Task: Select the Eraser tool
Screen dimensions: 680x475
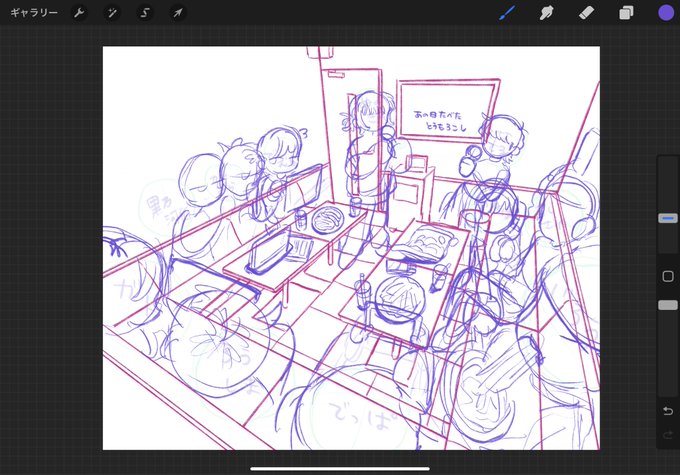Action: [x=586, y=13]
